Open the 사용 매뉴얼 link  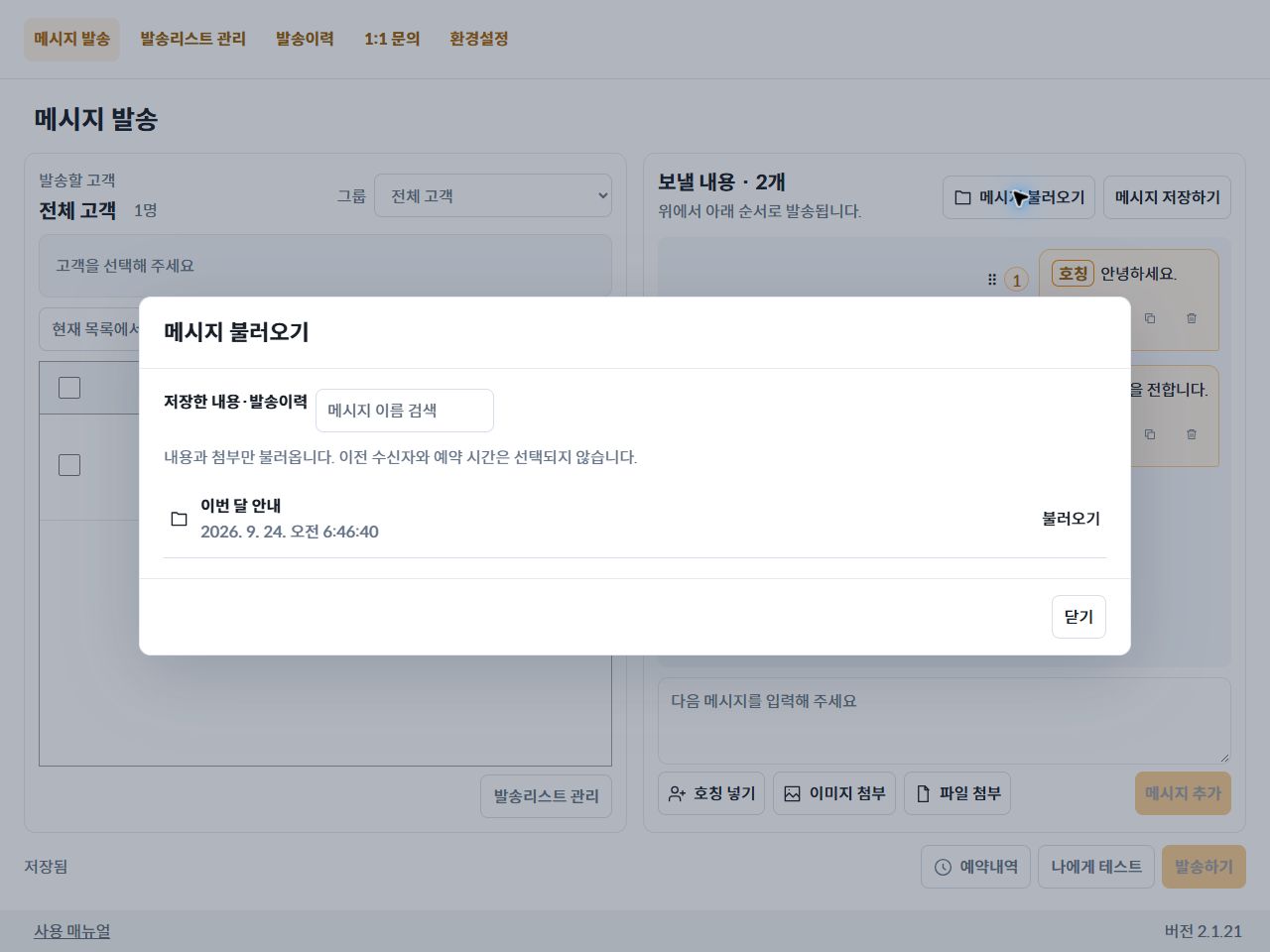pyautogui.click(x=71, y=931)
